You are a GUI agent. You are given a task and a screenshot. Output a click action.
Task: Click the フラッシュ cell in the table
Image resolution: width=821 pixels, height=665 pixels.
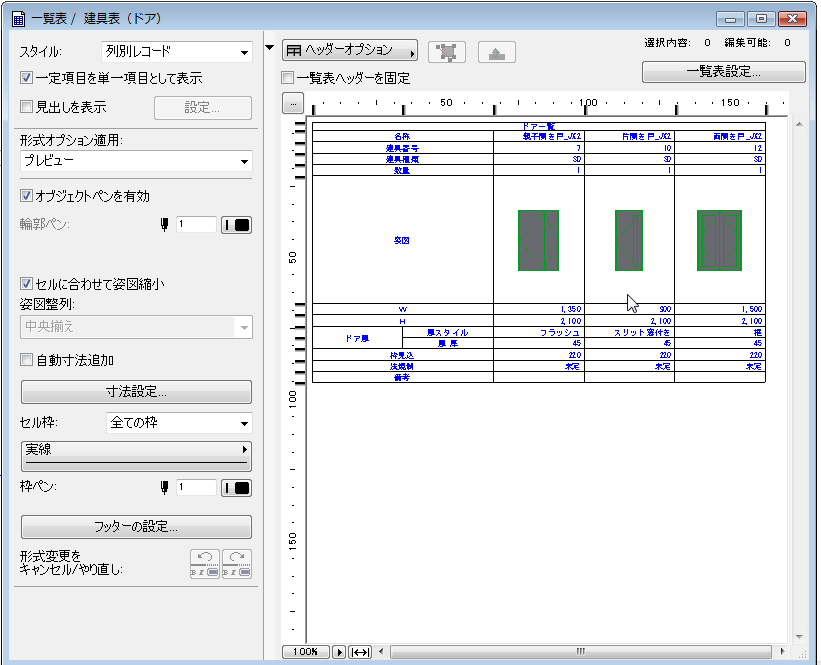click(x=539, y=332)
